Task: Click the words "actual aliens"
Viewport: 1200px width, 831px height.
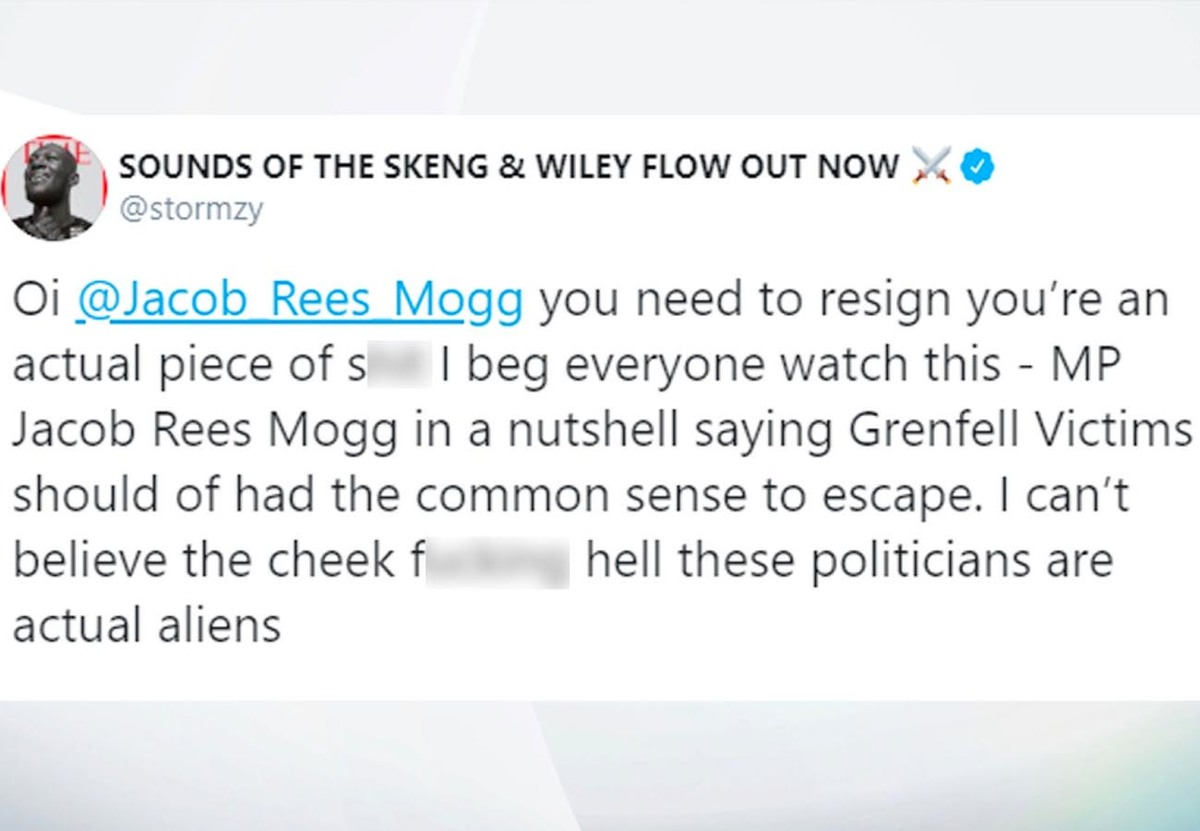Action: coord(147,627)
